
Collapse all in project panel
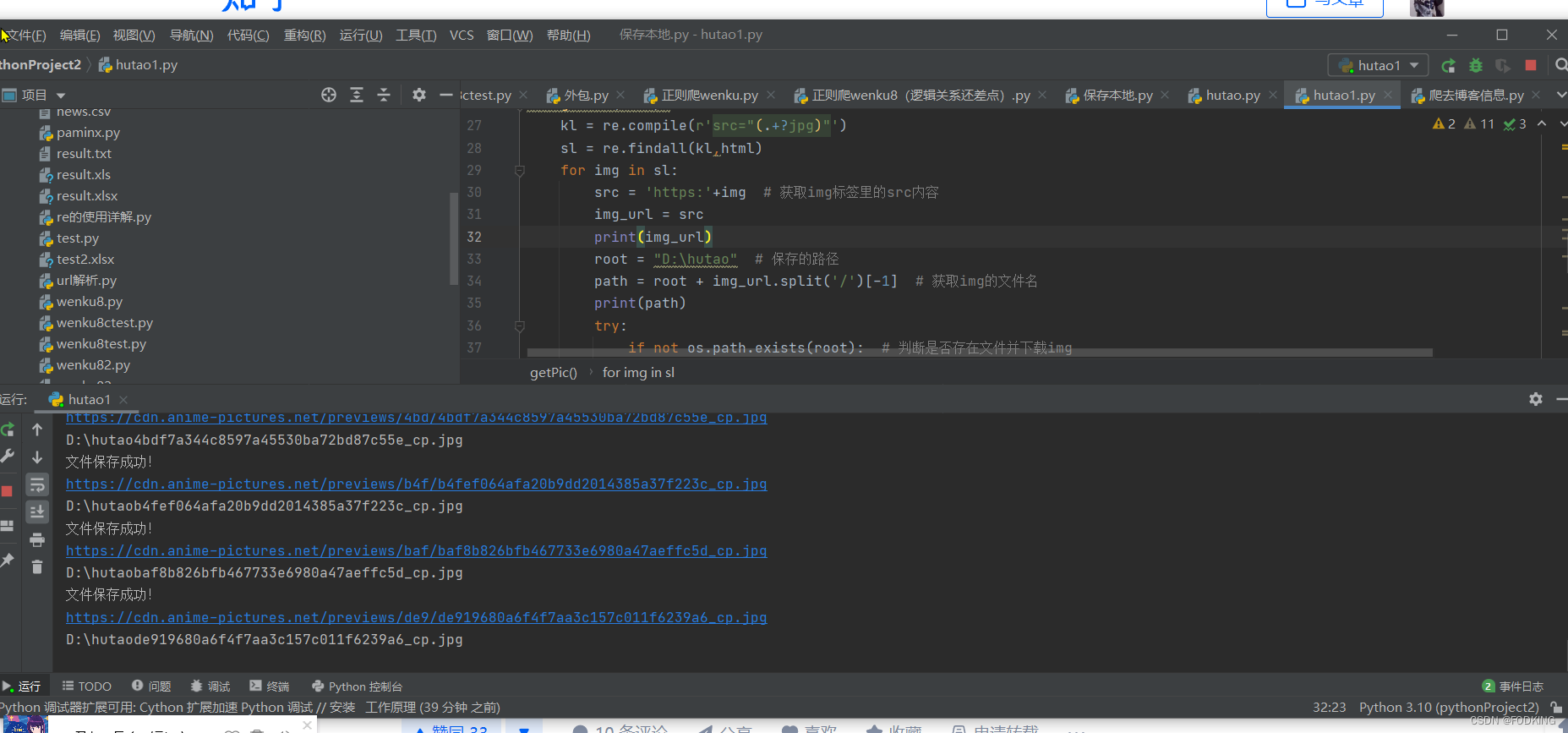(x=384, y=95)
